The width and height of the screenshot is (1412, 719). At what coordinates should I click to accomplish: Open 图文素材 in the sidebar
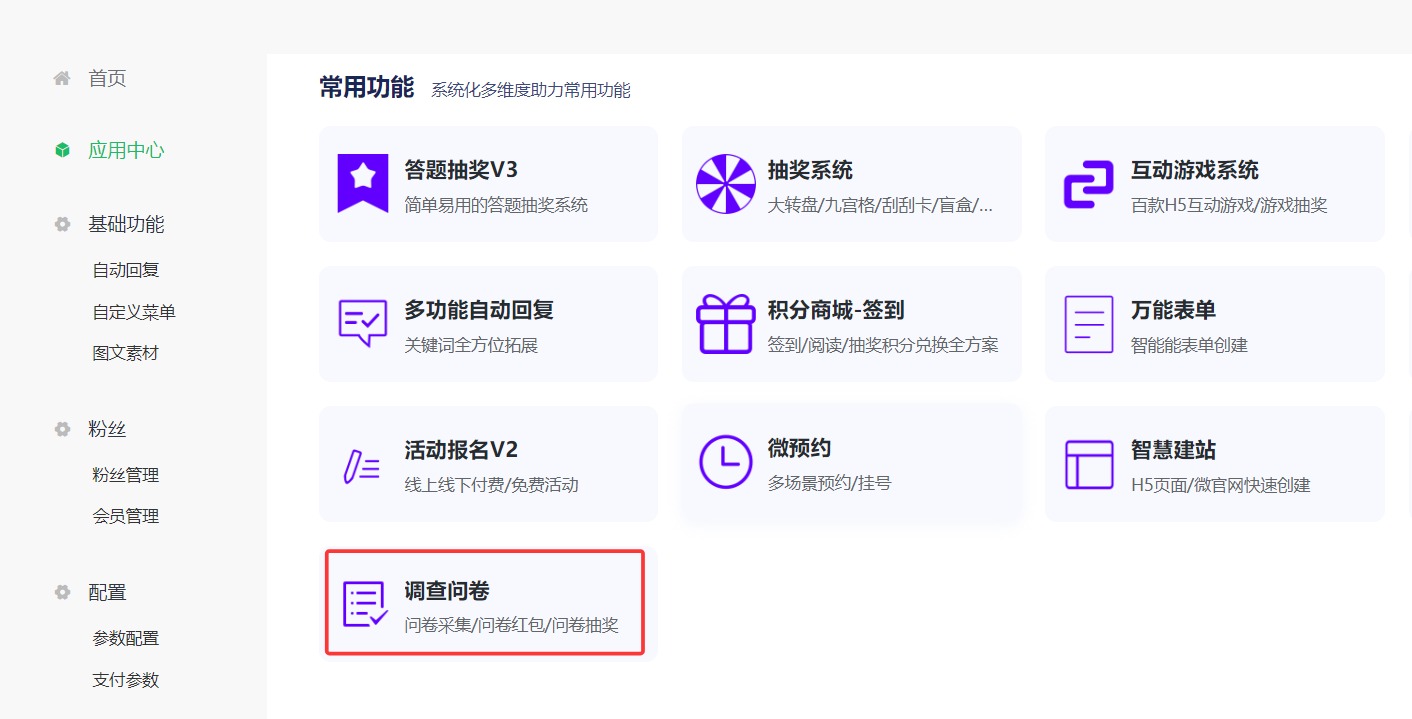click(x=126, y=353)
